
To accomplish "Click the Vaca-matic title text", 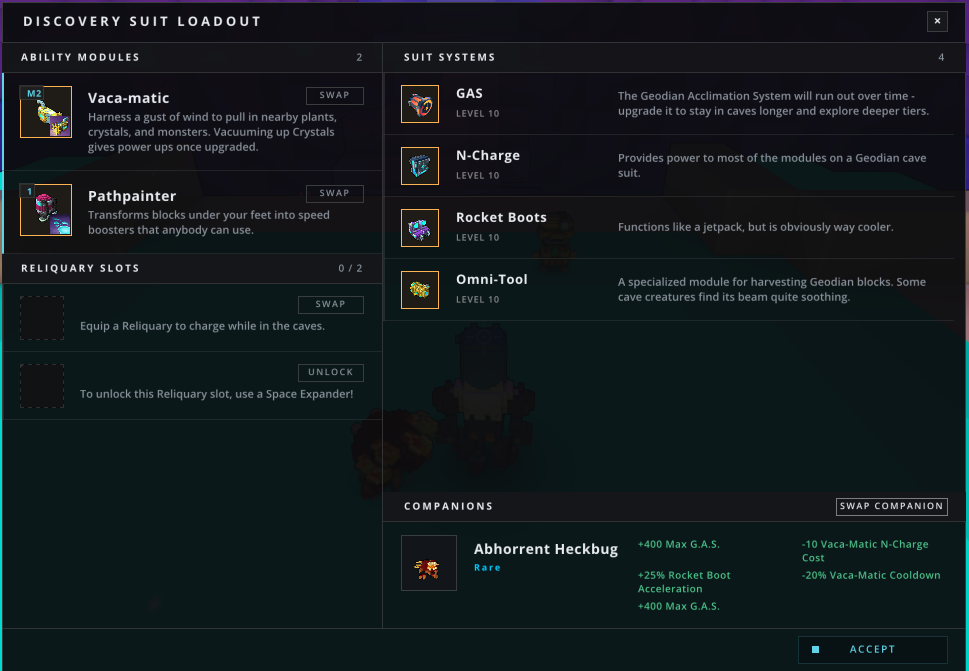I will point(129,98).
